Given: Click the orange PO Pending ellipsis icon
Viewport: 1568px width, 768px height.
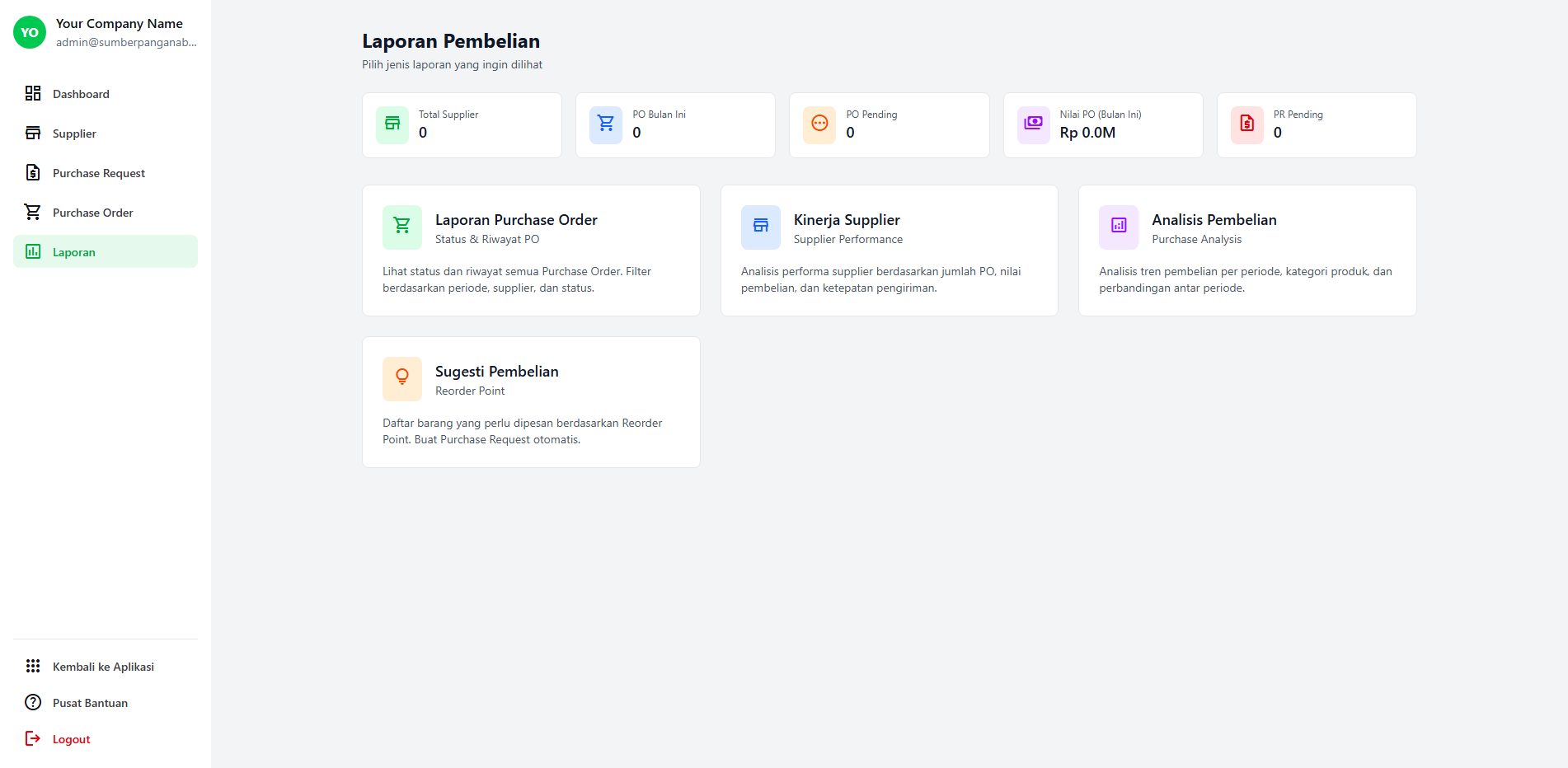Looking at the screenshot, I should click(819, 124).
